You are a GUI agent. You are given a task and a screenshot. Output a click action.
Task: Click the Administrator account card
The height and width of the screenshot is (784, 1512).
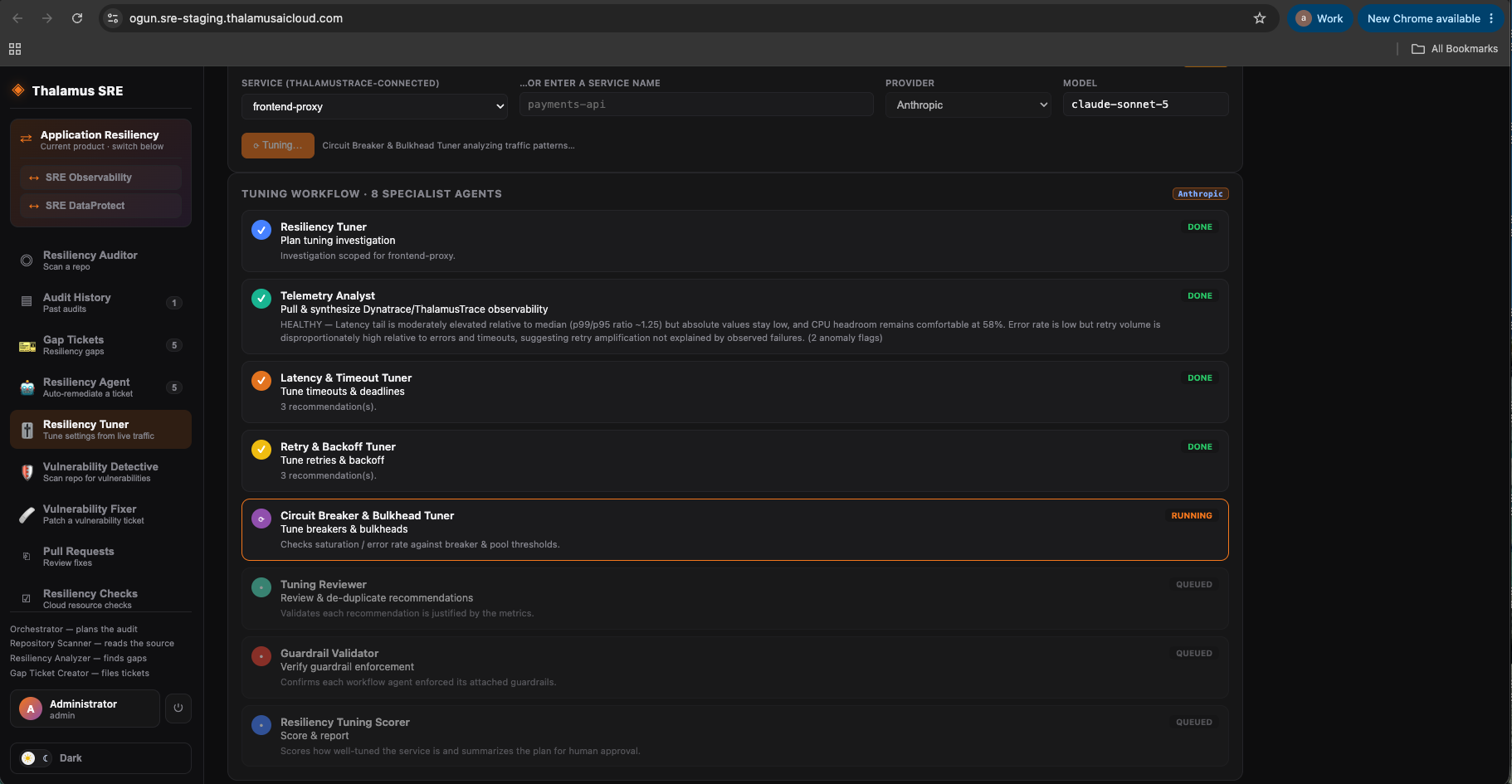pos(85,709)
